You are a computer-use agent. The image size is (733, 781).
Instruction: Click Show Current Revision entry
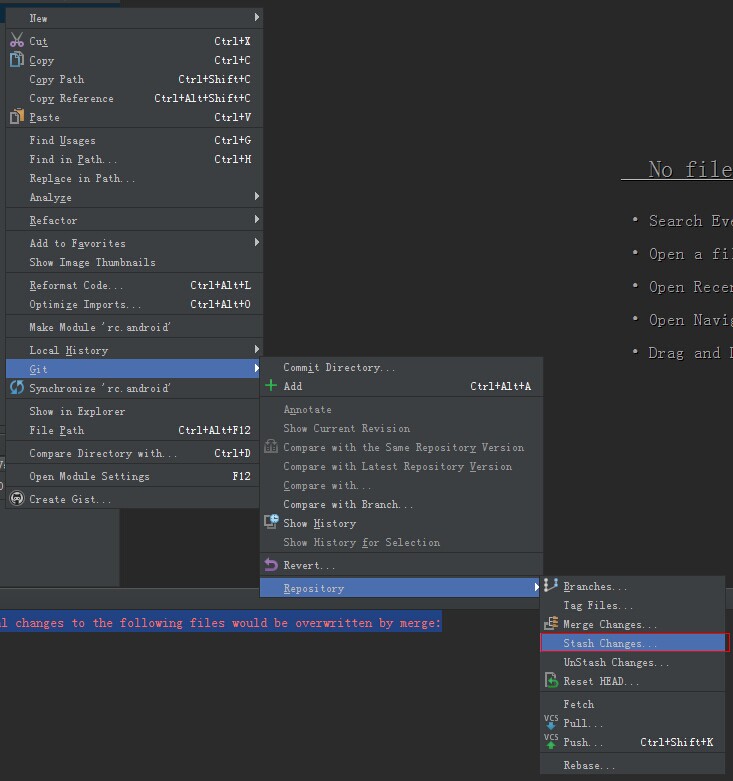[401, 428]
